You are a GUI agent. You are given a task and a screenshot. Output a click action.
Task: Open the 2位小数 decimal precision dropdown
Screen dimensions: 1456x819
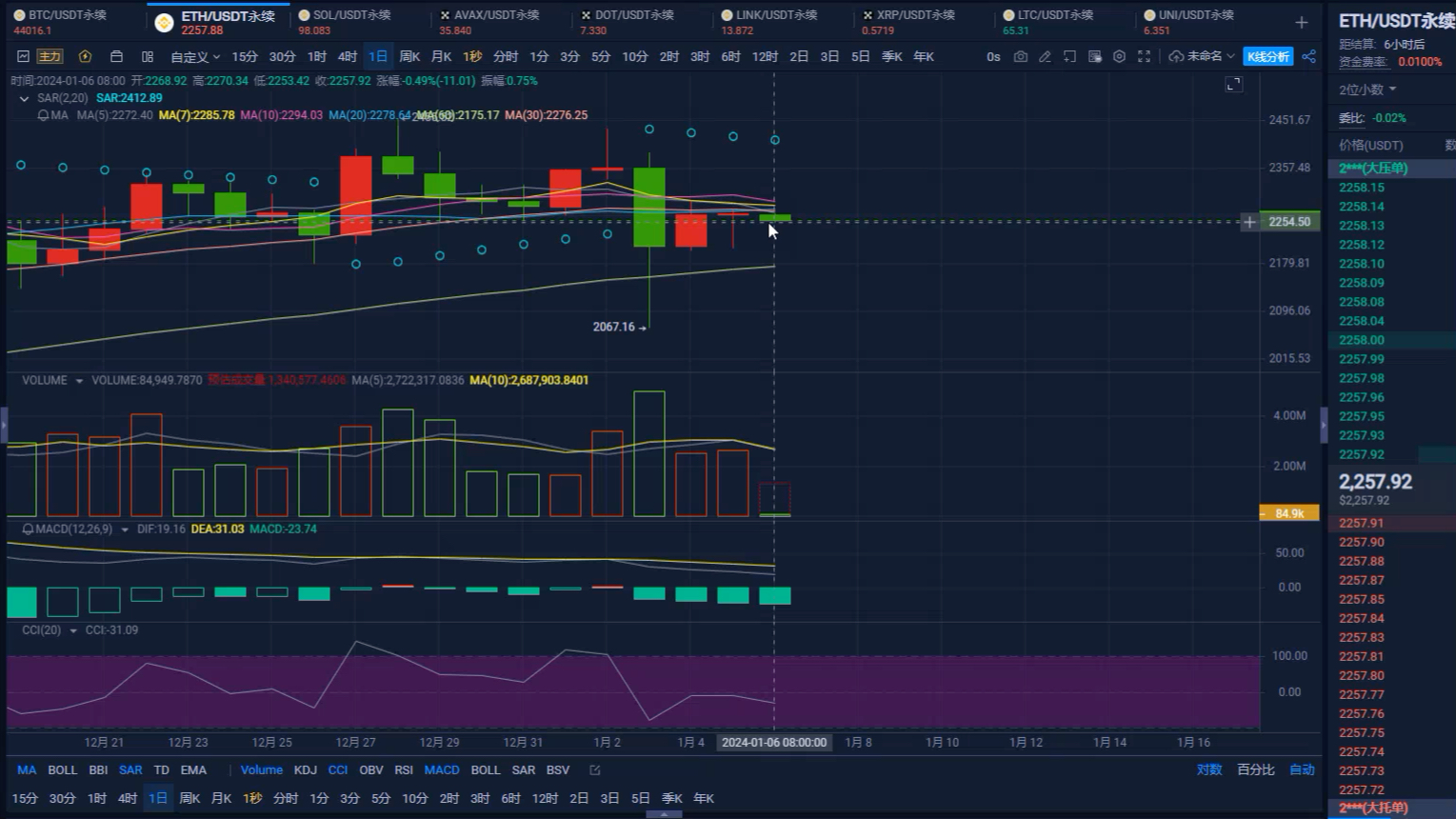(1367, 90)
